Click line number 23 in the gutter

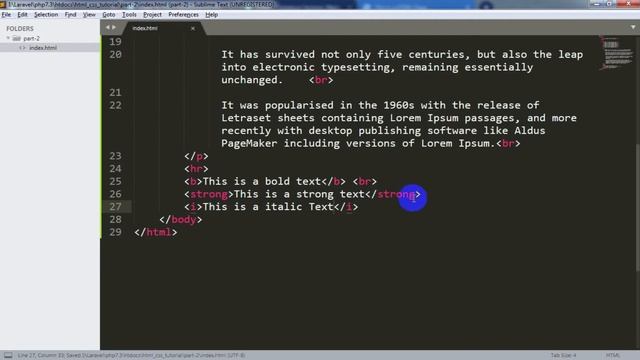click(115, 156)
